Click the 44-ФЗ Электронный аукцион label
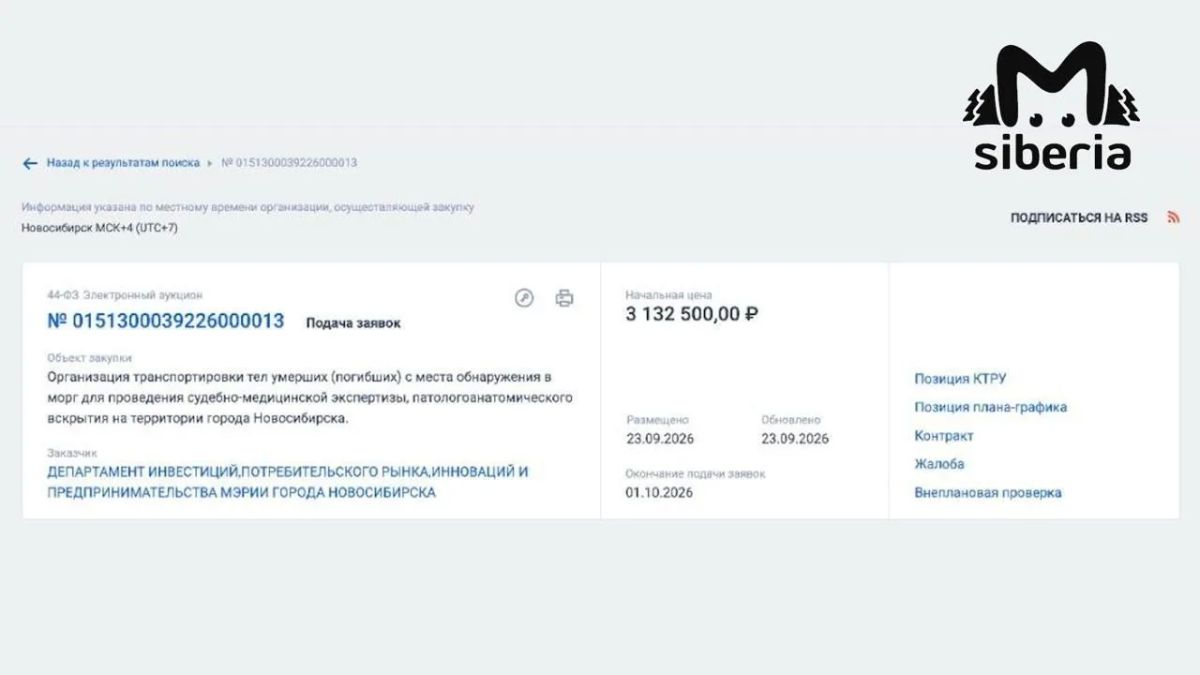 point(125,295)
